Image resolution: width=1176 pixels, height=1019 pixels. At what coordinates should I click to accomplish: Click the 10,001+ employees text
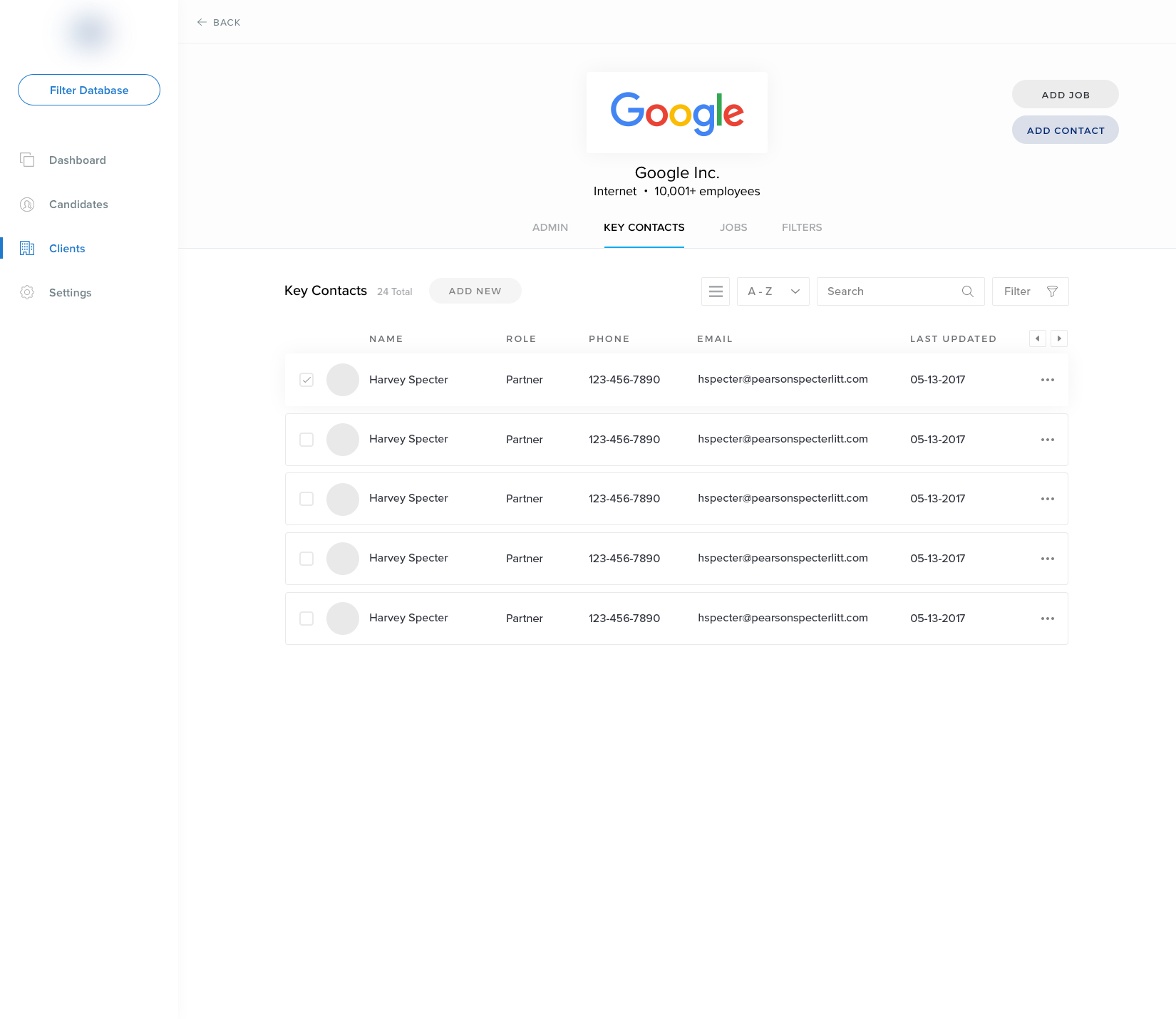point(707,191)
